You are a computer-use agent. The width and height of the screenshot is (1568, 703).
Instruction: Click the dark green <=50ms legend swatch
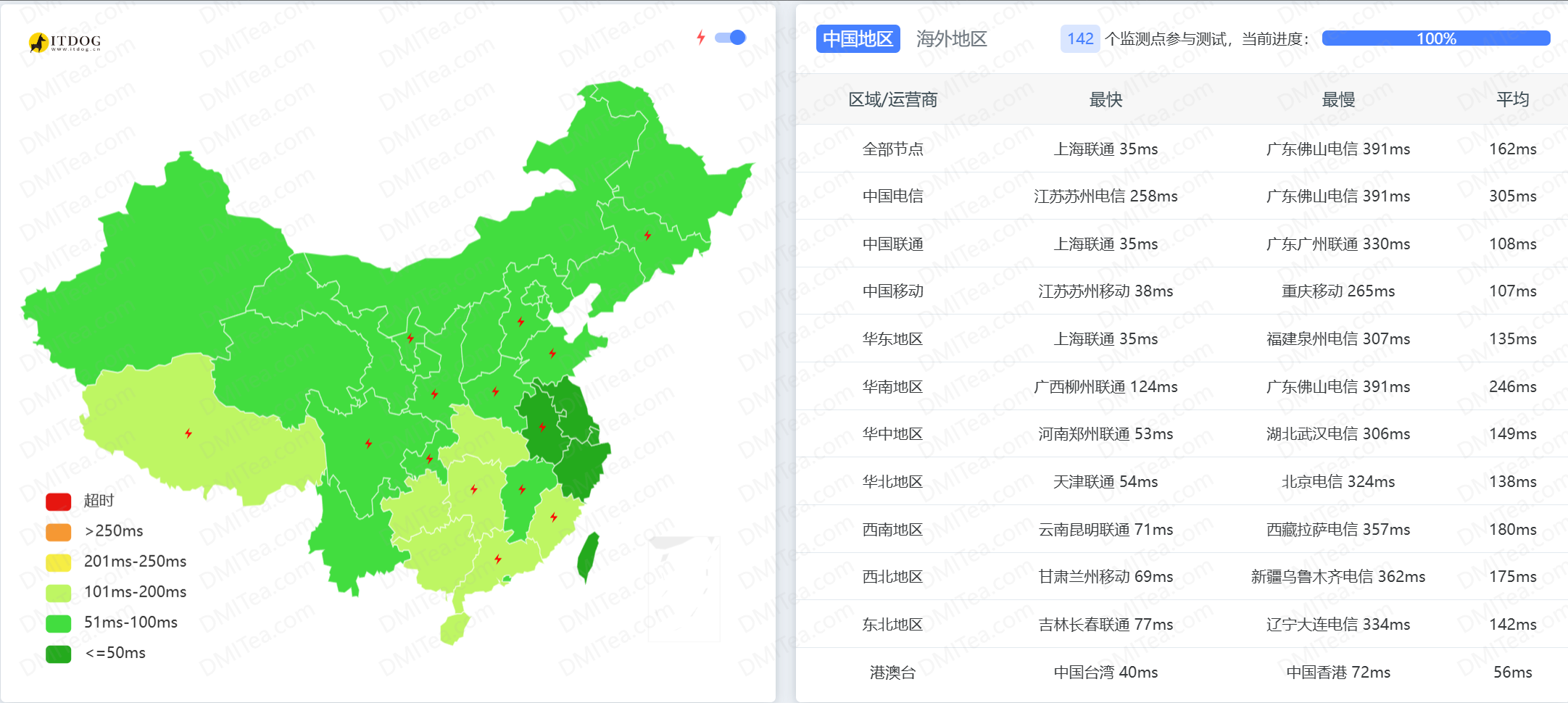(x=58, y=654)
